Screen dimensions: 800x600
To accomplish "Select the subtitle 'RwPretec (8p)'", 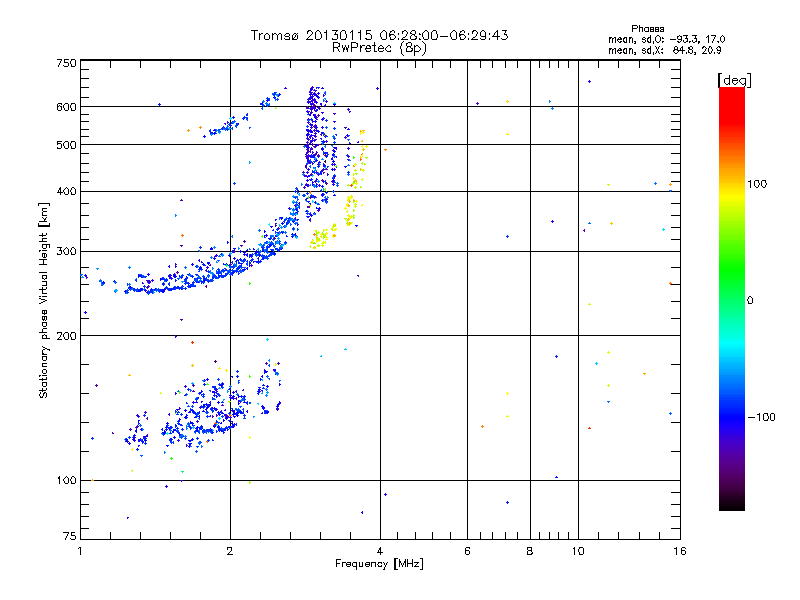I will pos(379,48).
